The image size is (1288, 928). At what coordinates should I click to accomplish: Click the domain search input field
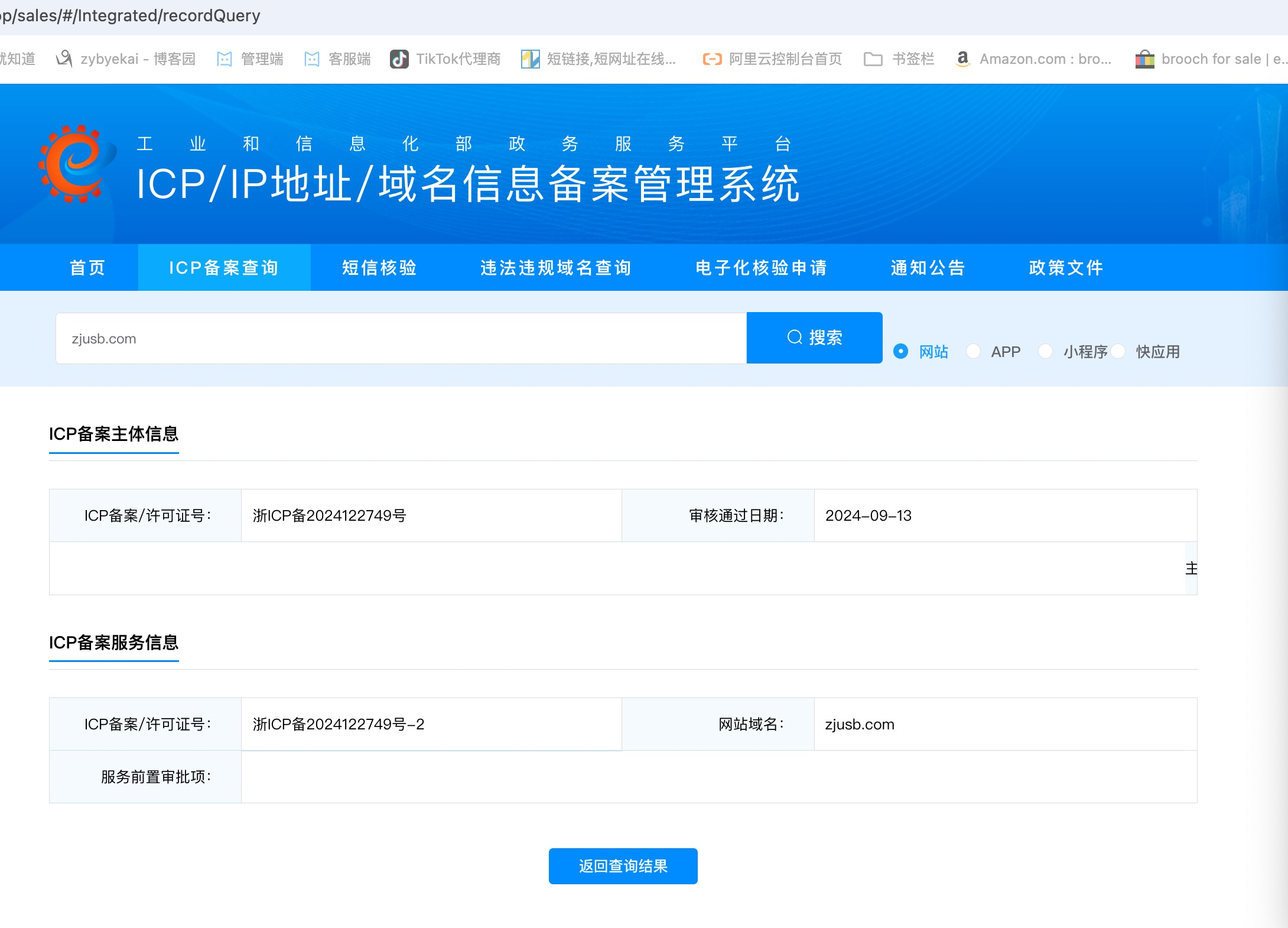click(401, 339)
